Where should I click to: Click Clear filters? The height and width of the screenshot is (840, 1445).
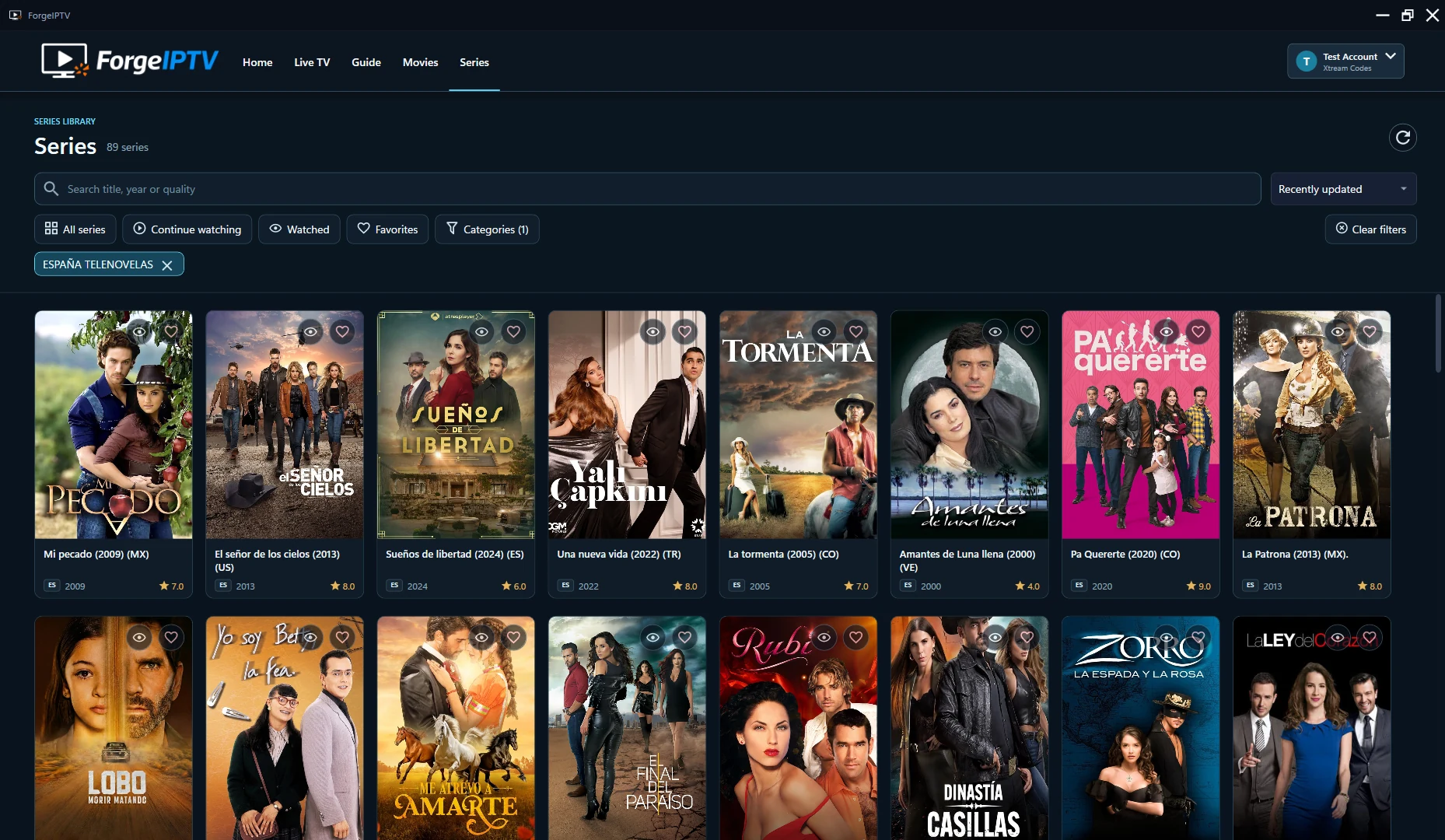pos(1370,229)
